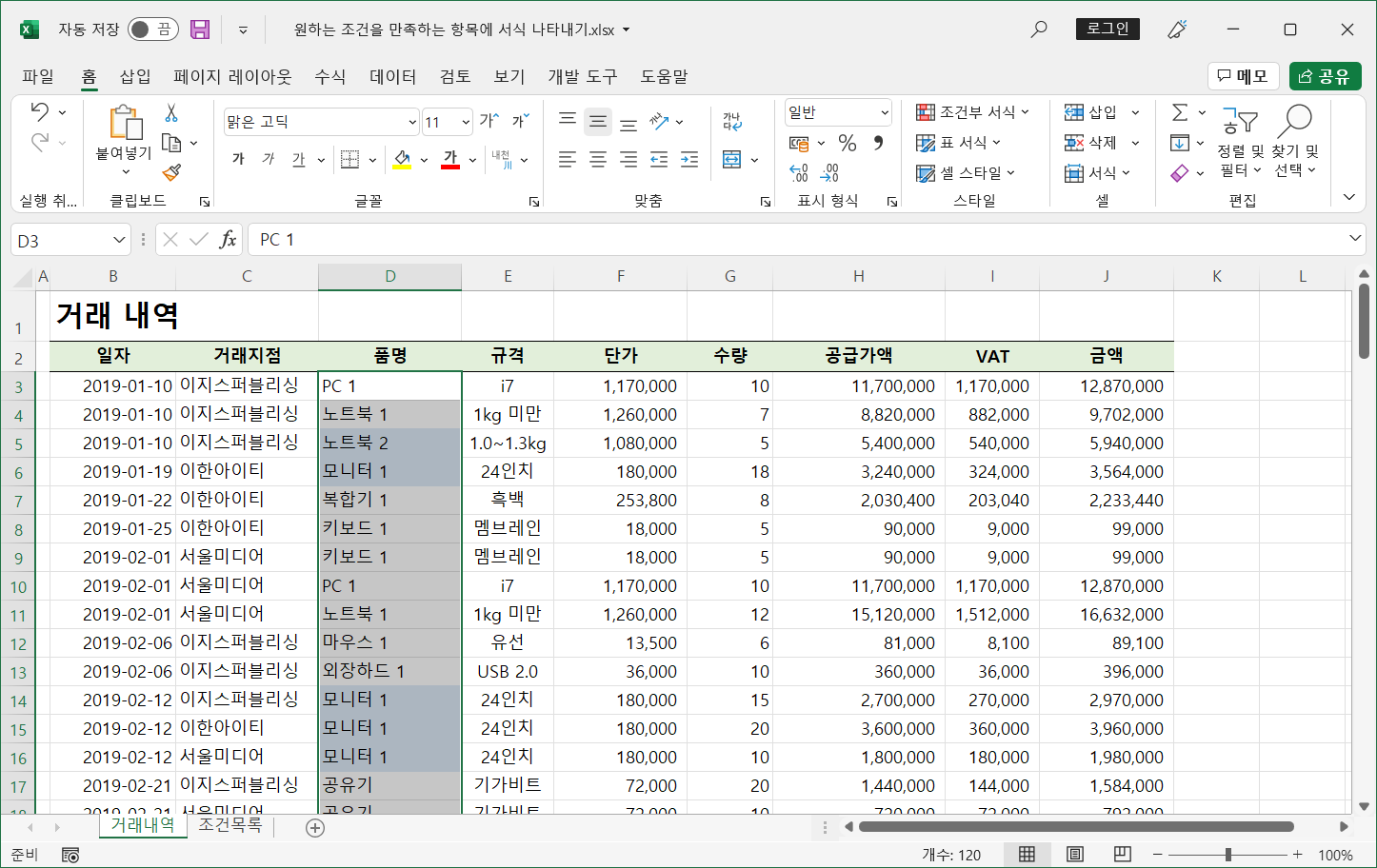Align text right icon
This screenshot has height=868, width=1377.
coord(629,159)
